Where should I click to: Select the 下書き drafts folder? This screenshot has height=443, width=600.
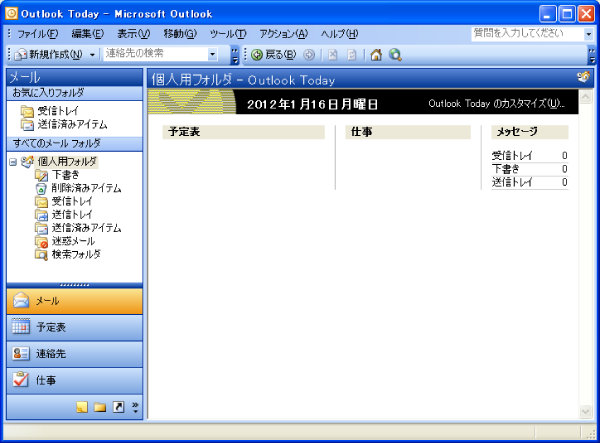coord(66,175)
